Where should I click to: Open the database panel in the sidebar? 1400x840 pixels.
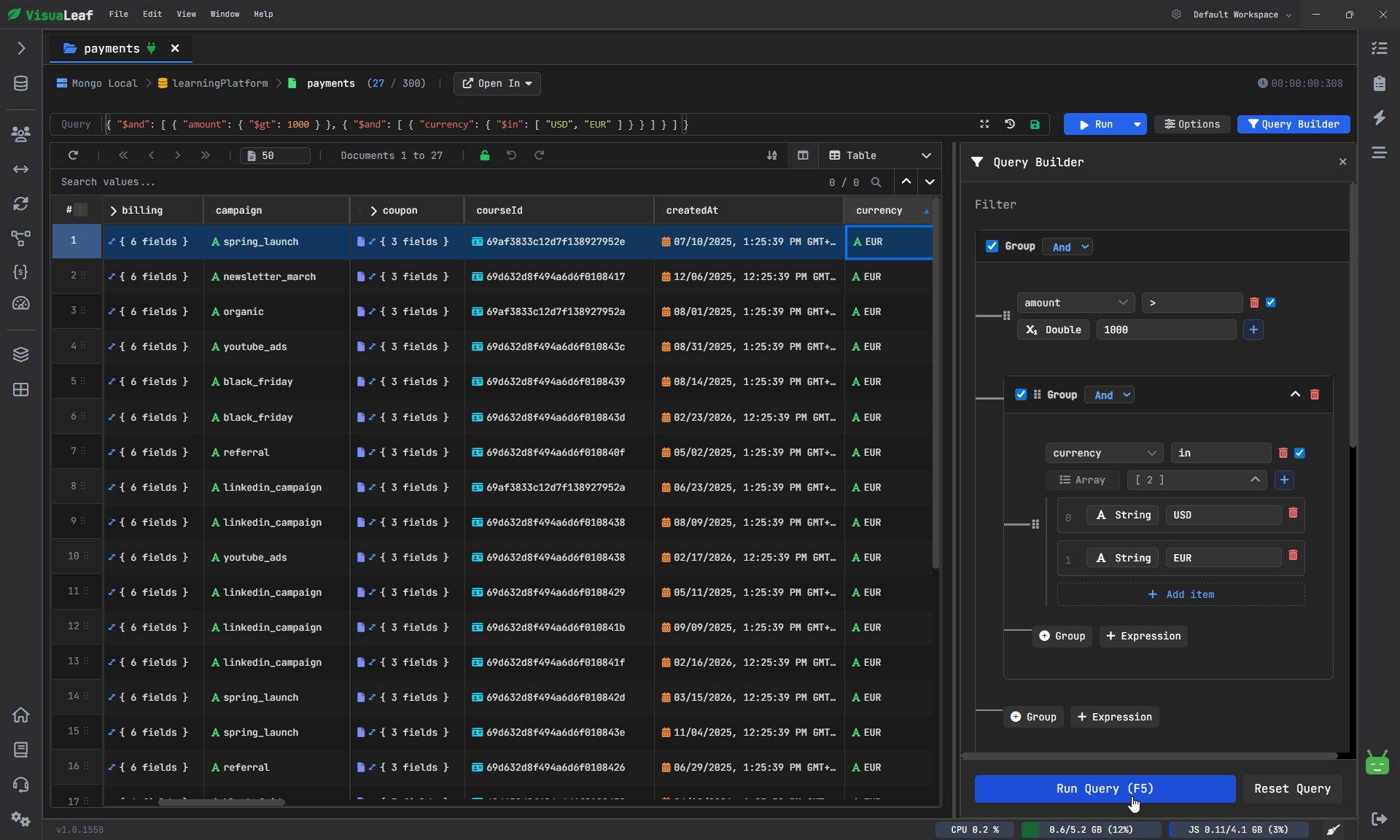pyautogui.click(x=20, y=83)
